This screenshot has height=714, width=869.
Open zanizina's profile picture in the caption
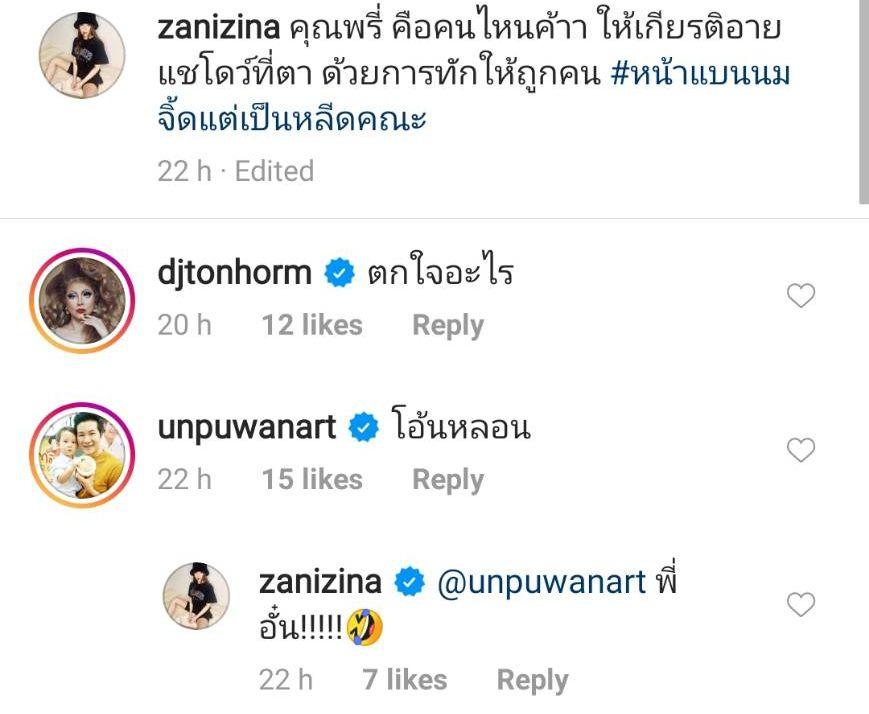(x=82, y=55)
